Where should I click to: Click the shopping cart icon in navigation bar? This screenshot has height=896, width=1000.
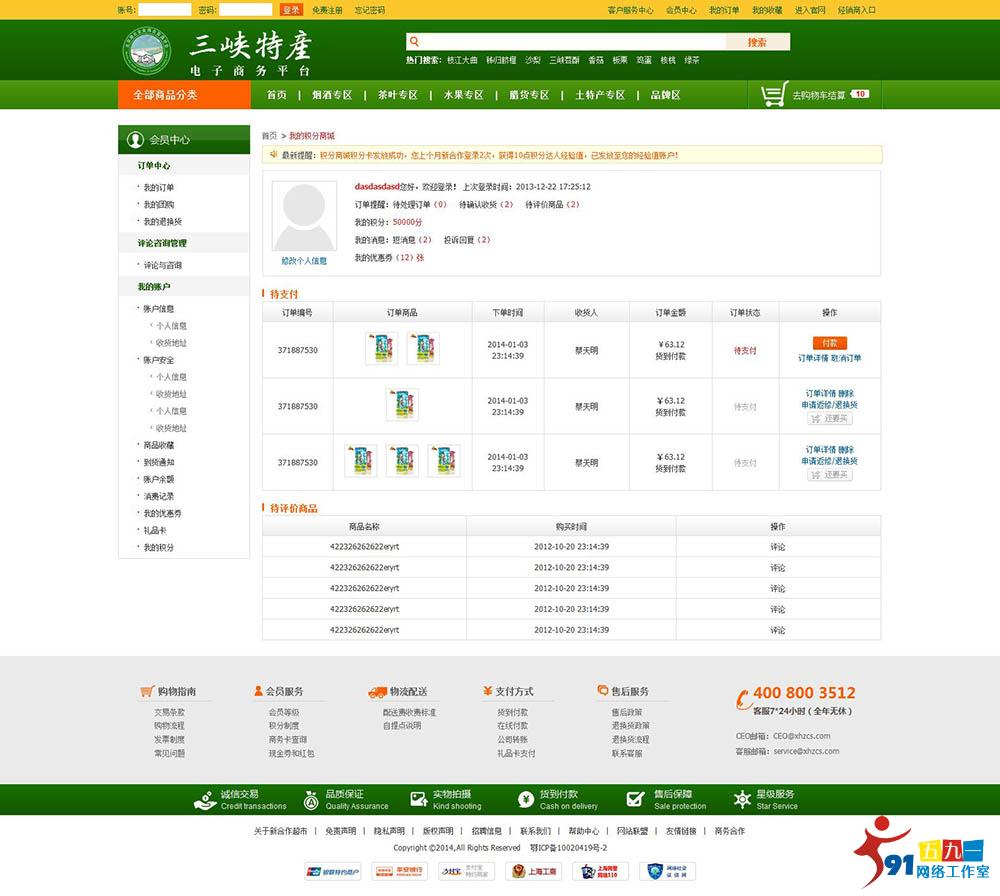[773, 96]
